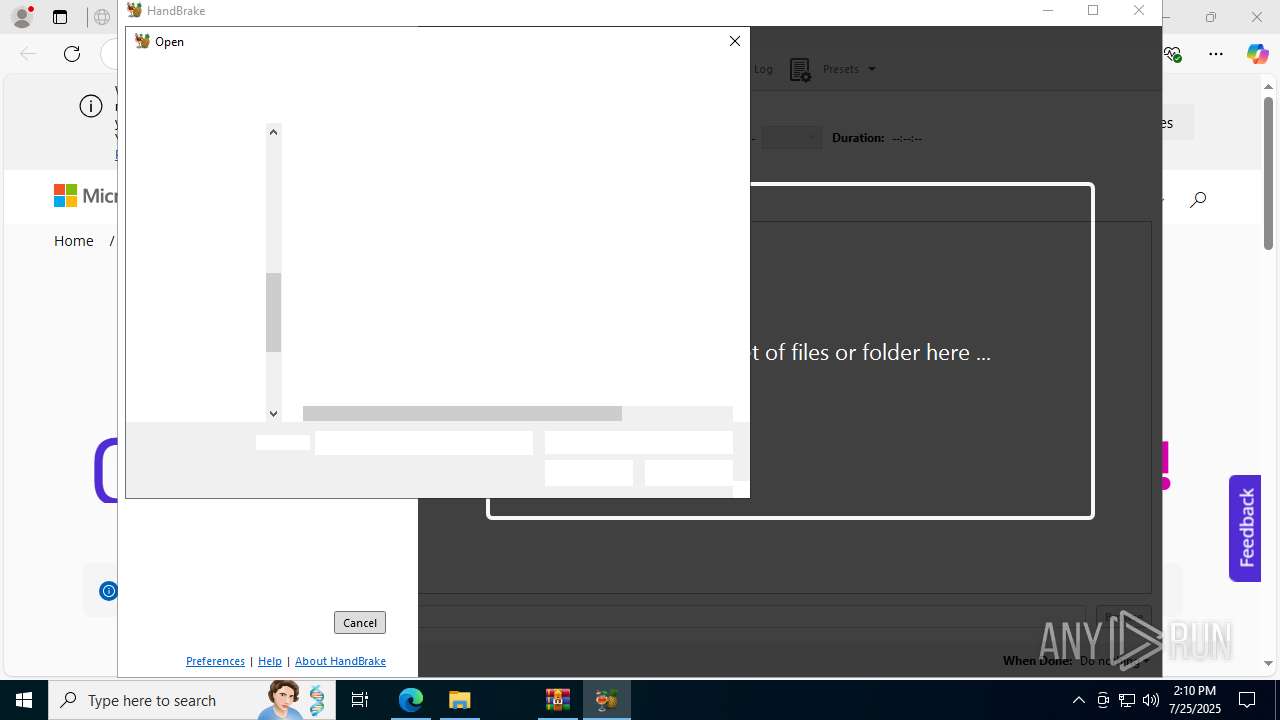Click the blue info icon on lower webpage
The height and width of the screenshot is (720, 1280).
click(109, 591)
